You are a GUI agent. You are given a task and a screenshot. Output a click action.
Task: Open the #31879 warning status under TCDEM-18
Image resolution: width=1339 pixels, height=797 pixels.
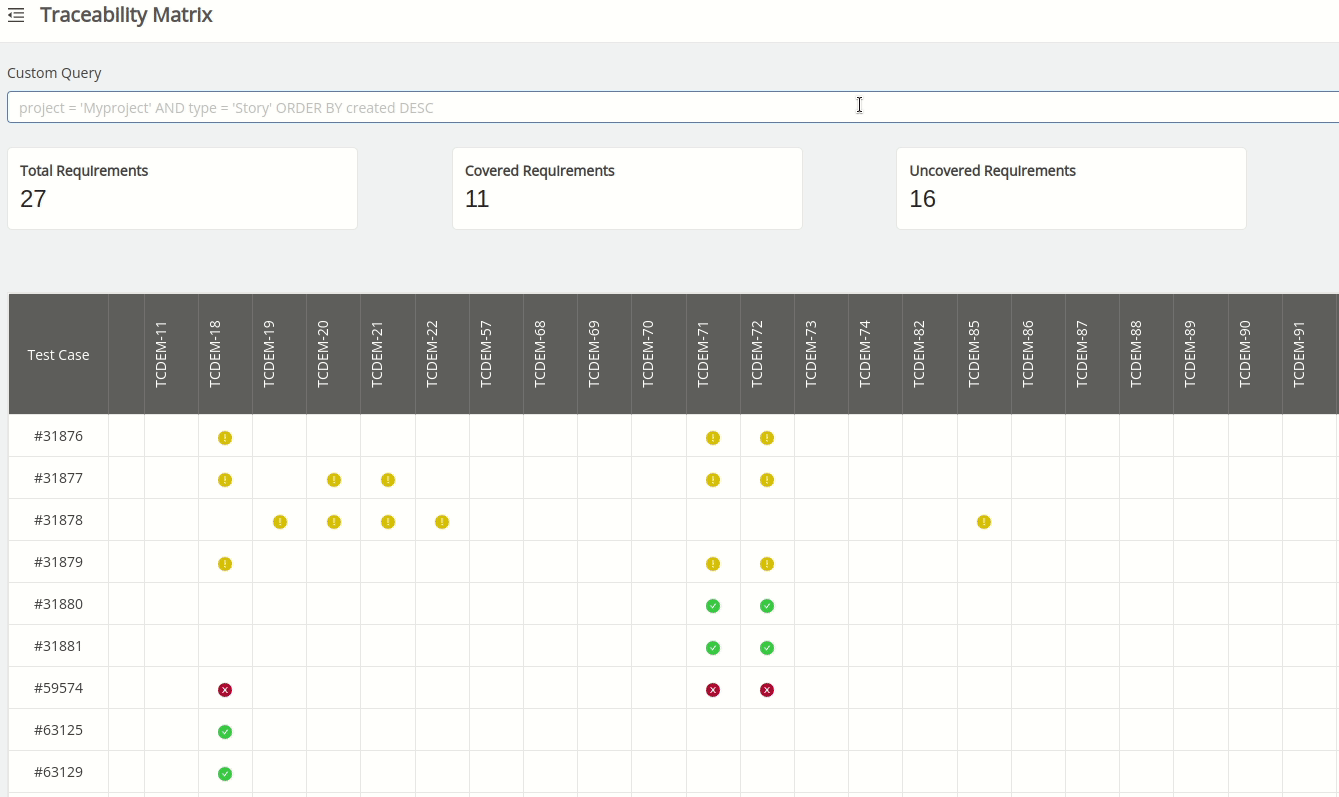[x=225, y=564]
